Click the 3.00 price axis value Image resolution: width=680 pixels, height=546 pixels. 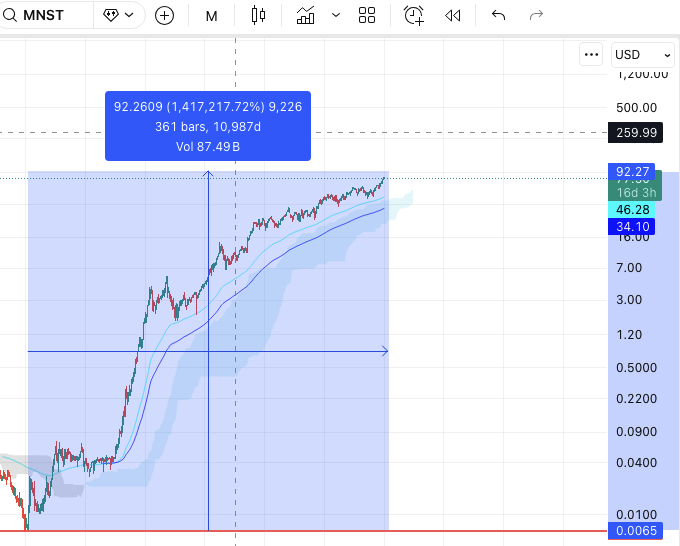pyautogui.click(x=629, y=300)
